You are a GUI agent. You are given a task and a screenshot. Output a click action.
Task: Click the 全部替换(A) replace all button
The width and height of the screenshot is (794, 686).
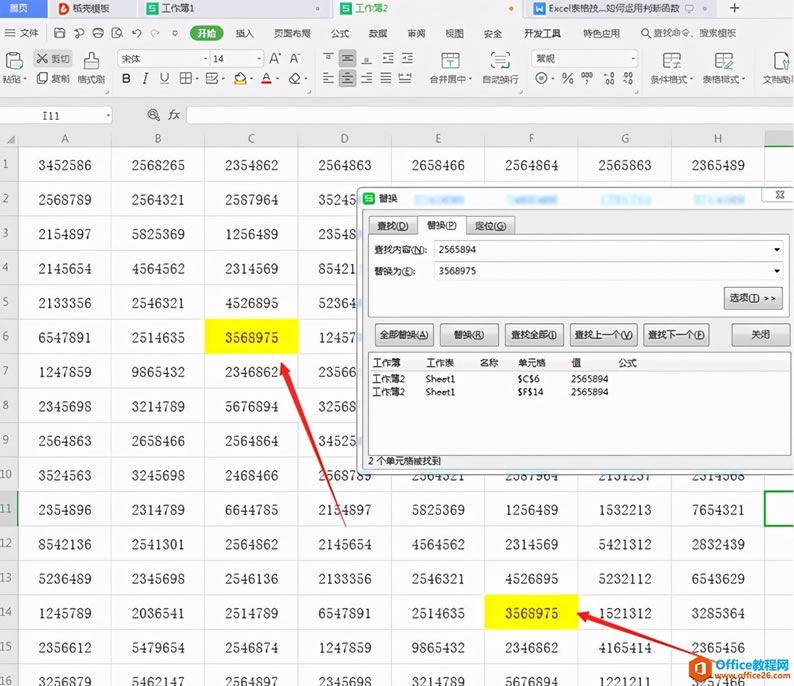tap(404, 335)
